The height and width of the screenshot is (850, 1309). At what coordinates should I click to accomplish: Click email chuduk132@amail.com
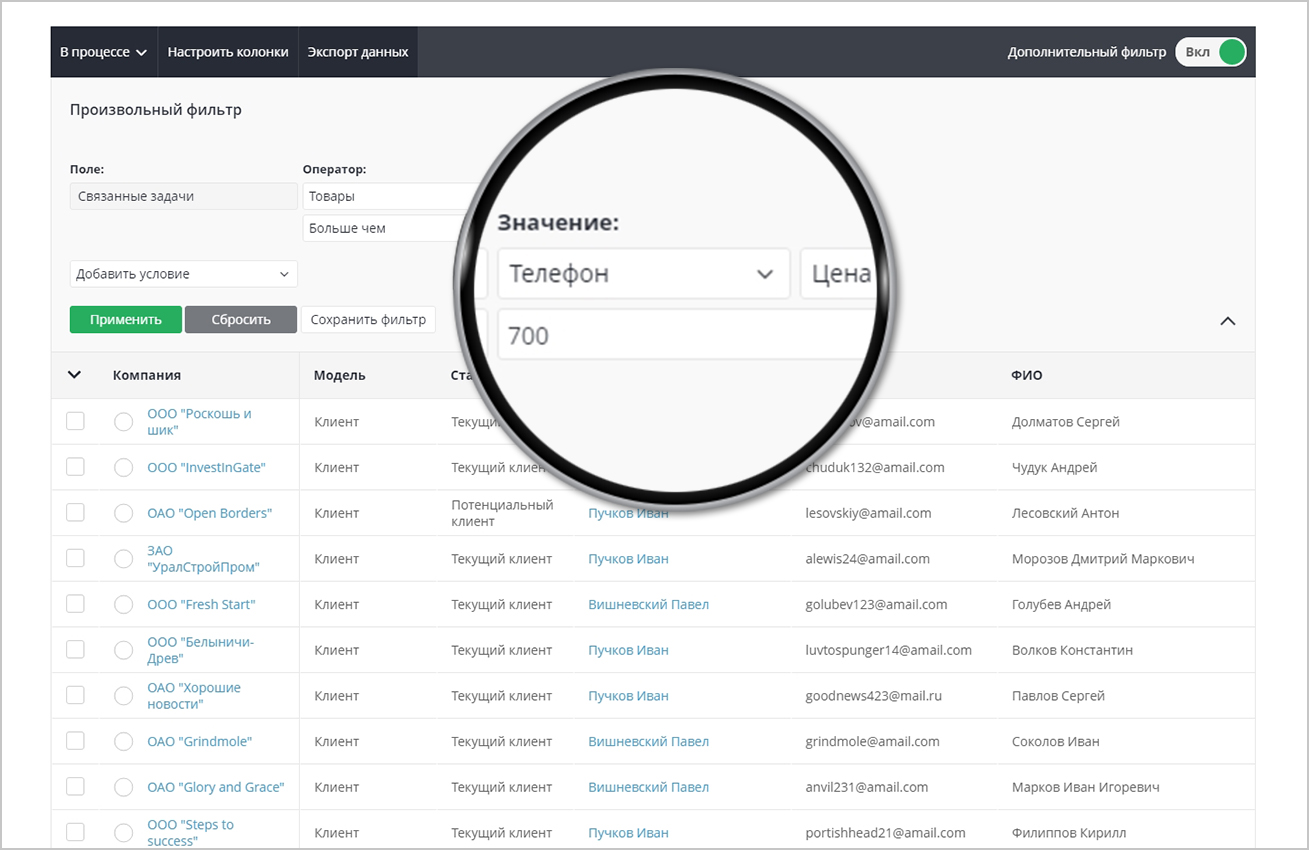pyautogui.click(x=875, y=467)
